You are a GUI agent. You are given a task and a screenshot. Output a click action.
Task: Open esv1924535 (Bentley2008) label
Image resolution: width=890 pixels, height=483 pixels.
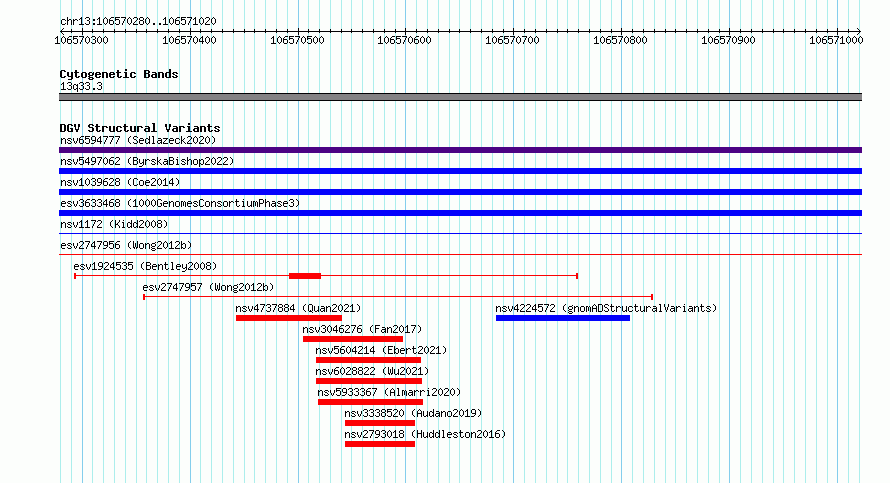point(145,266)
